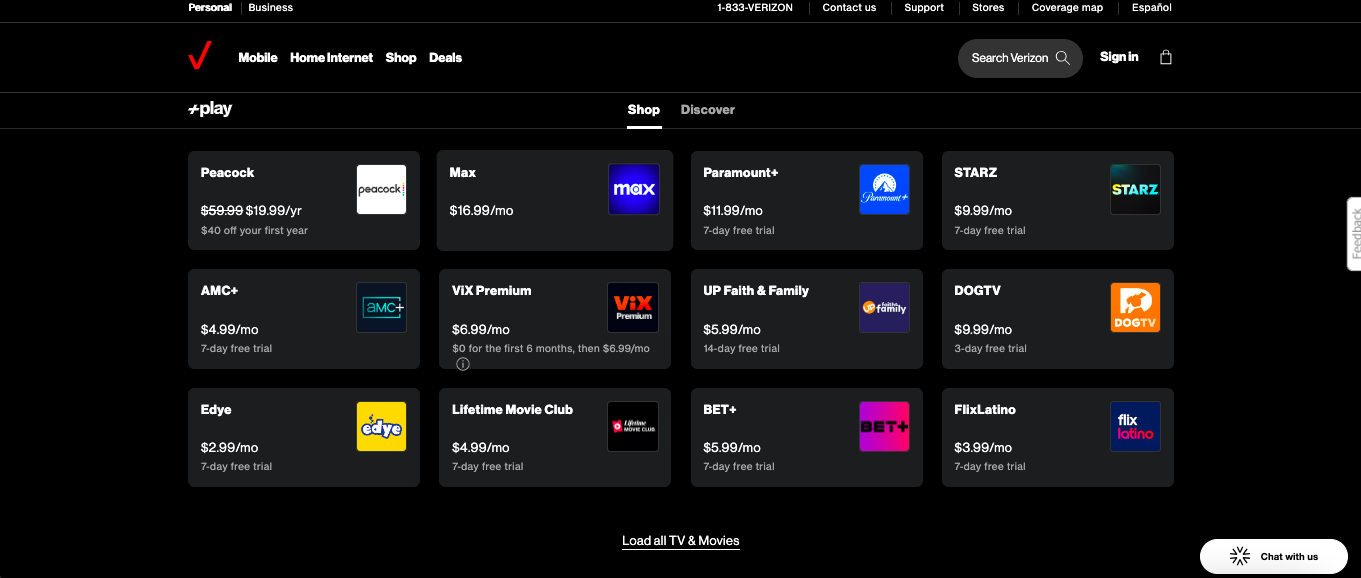The width and height of the screenshot is (1361, 578).
Task: Switch to the Discover tab
Action: click(x=708, y=109)
